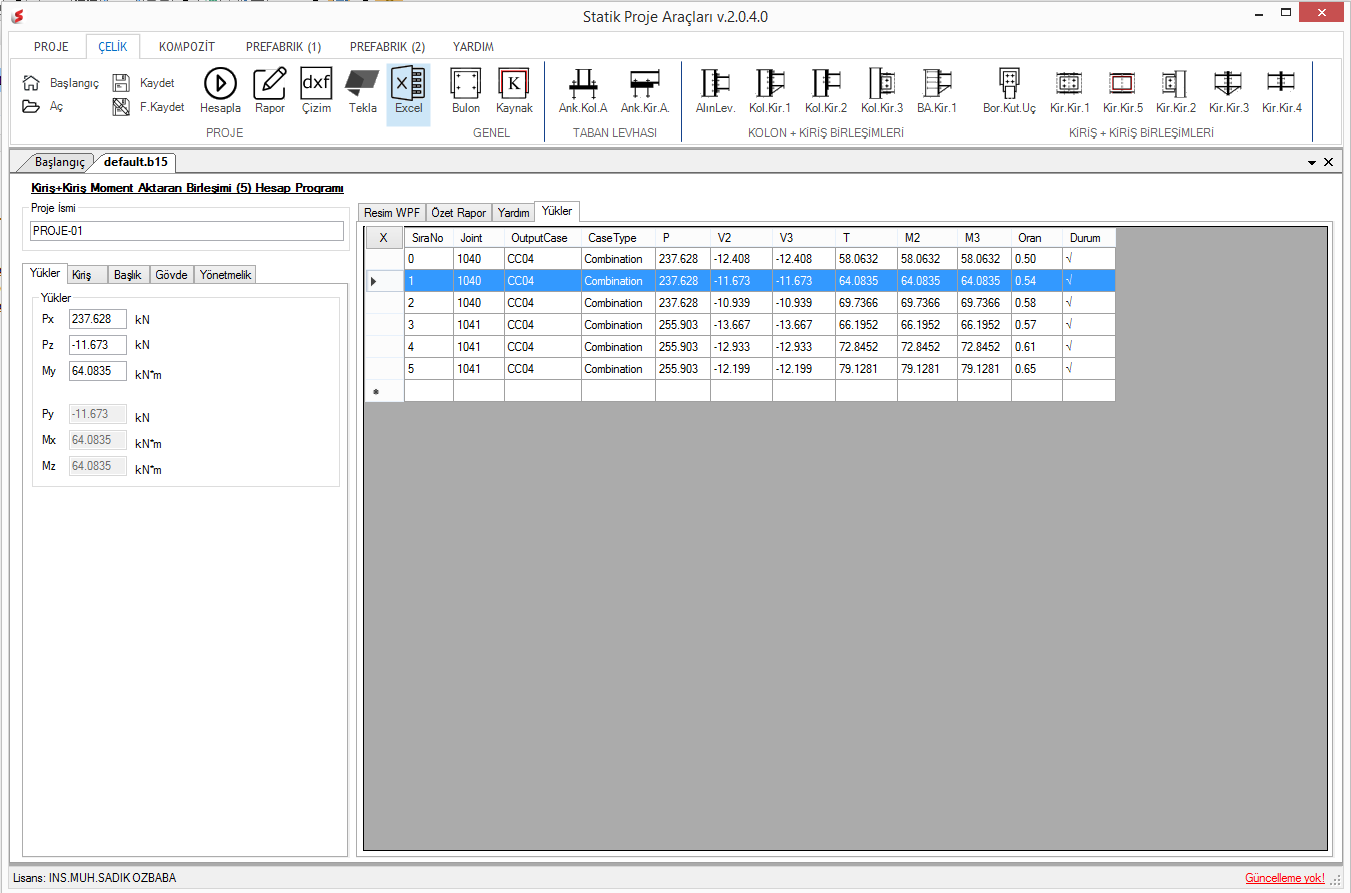This screenshot has width=1351, height=893.
Task: Click the My moment input field
Action: (98, 371)
